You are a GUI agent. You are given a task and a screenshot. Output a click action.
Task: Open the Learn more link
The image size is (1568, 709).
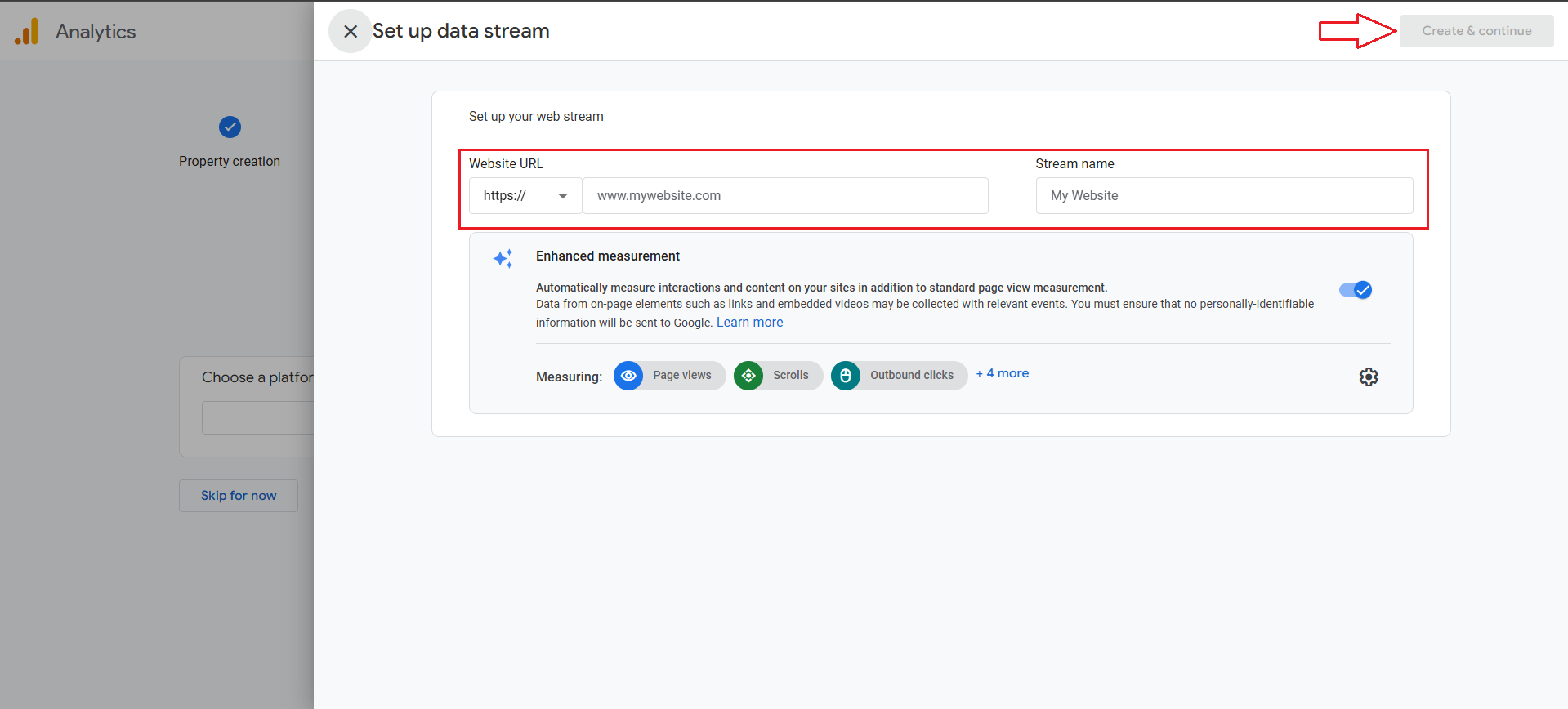click(749, 323)
